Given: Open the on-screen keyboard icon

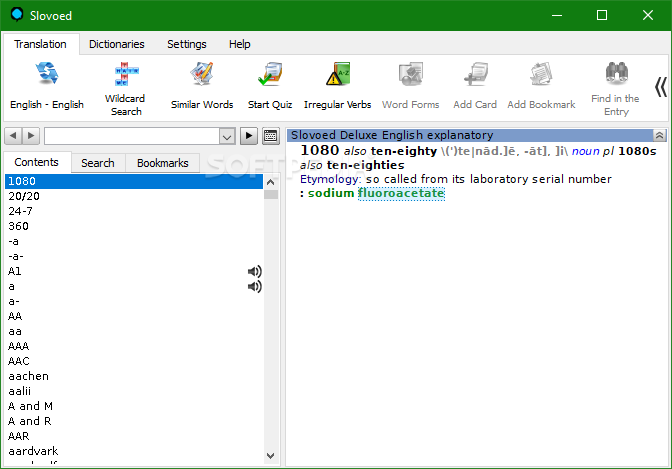Looking at the screenshot, I should 271,136.
